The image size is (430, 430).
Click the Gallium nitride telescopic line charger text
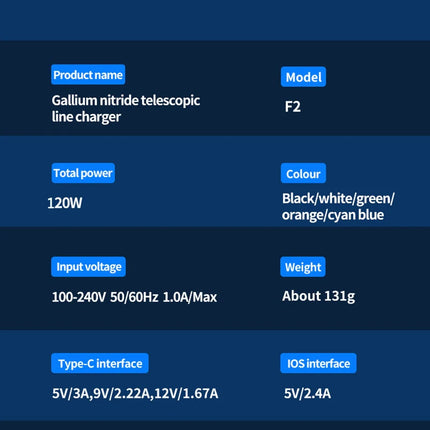click(x=126, y=109)
